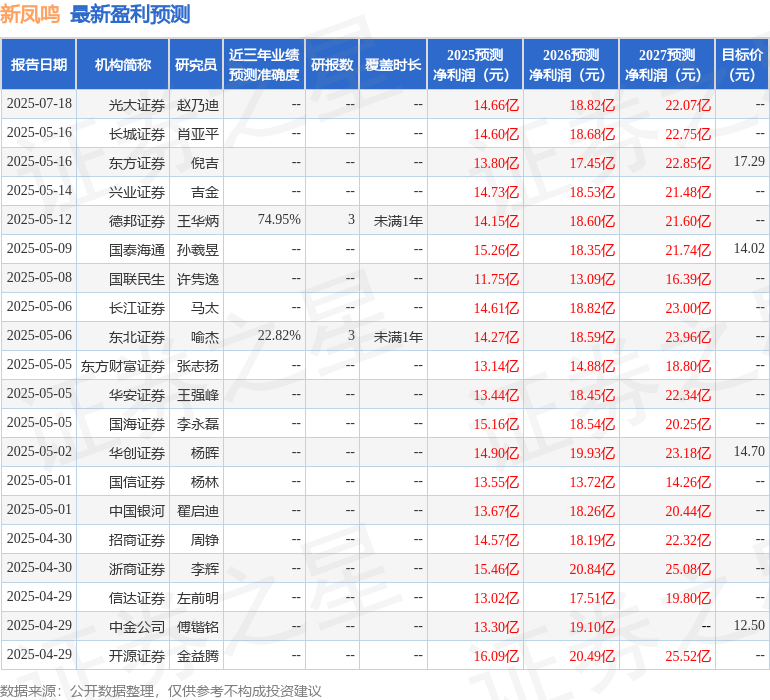770x700 pixels.
Task: Select the date 2025-07-18 cell
Action: tap(39, 104)
